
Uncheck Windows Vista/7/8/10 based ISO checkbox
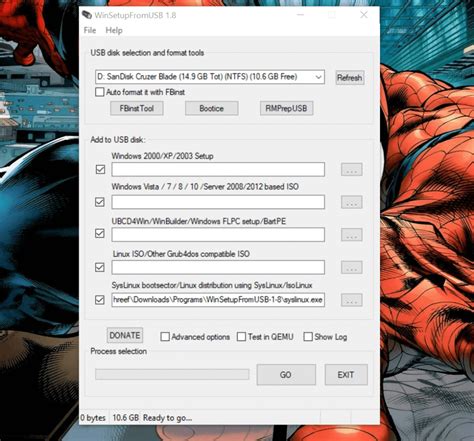[100, 202]
